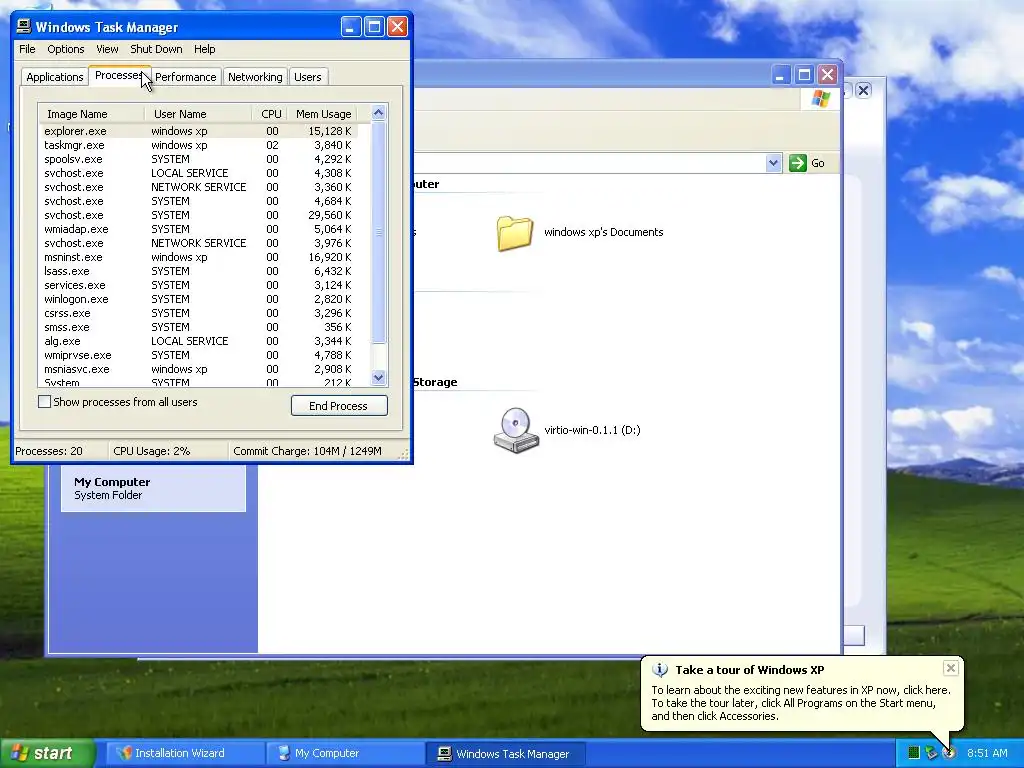The width and height of the screenshot is (1024, 768).
Task: Select the wmiadap.exe process row
Action: [x=198, y=229]
